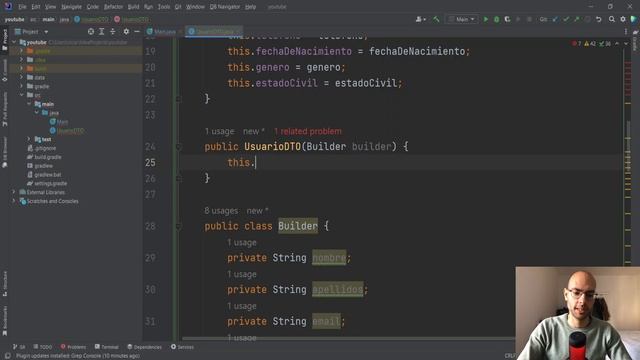The height and width of the screenshot is (360, 640).
Task: Open Project panel options with the gear icon
Action: [126, 31]
